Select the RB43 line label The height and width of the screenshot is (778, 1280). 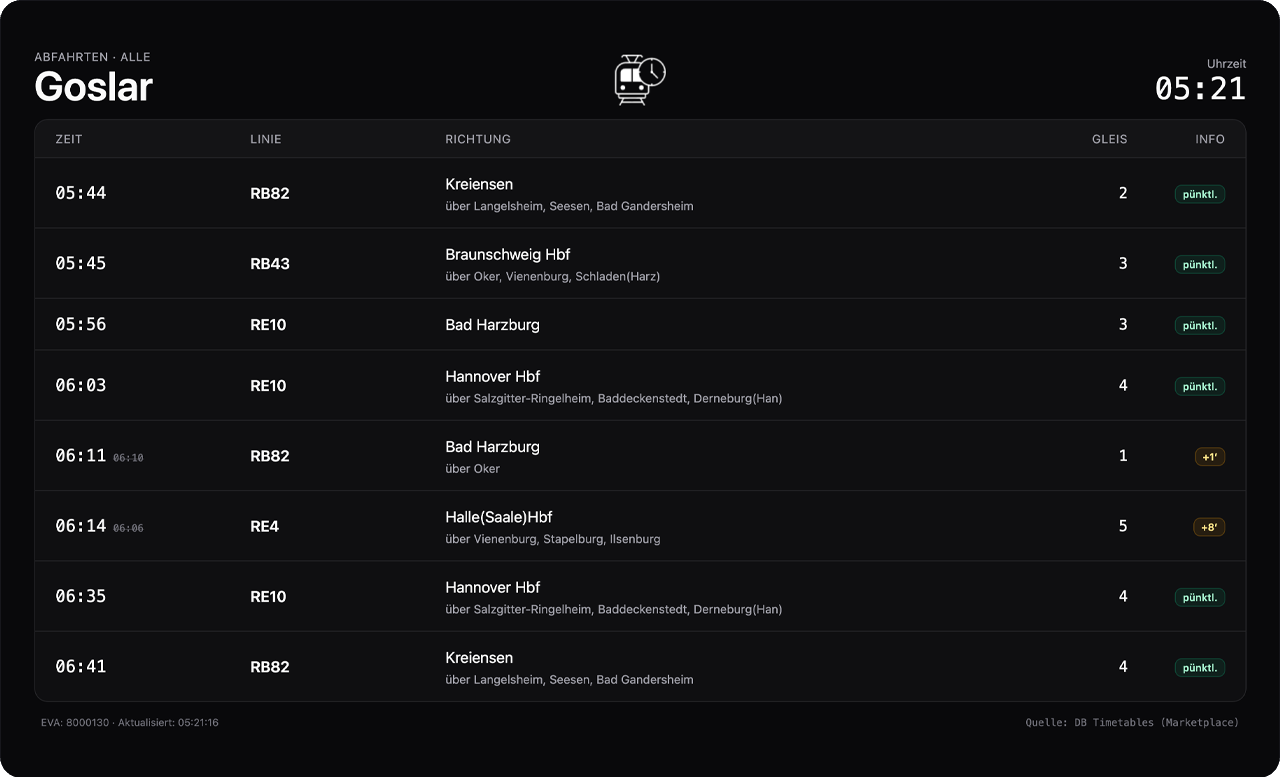coord(270,264)
